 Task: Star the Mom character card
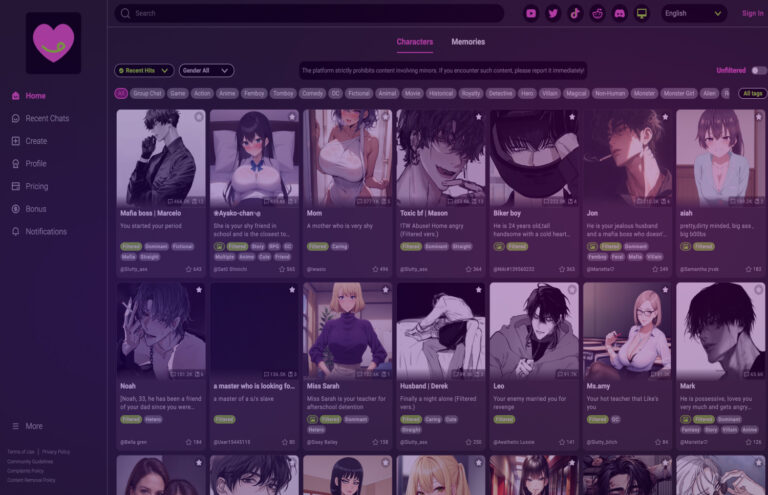pos(385,117)
